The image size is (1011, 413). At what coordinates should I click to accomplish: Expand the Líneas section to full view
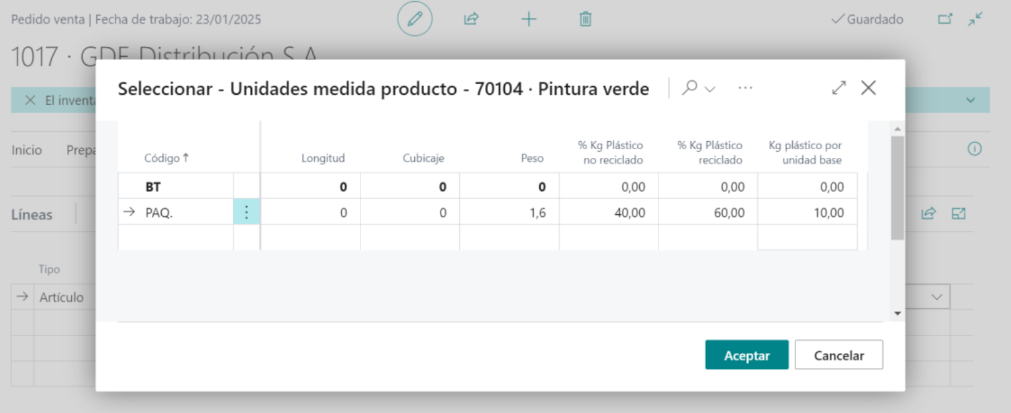tap(959, 214)
